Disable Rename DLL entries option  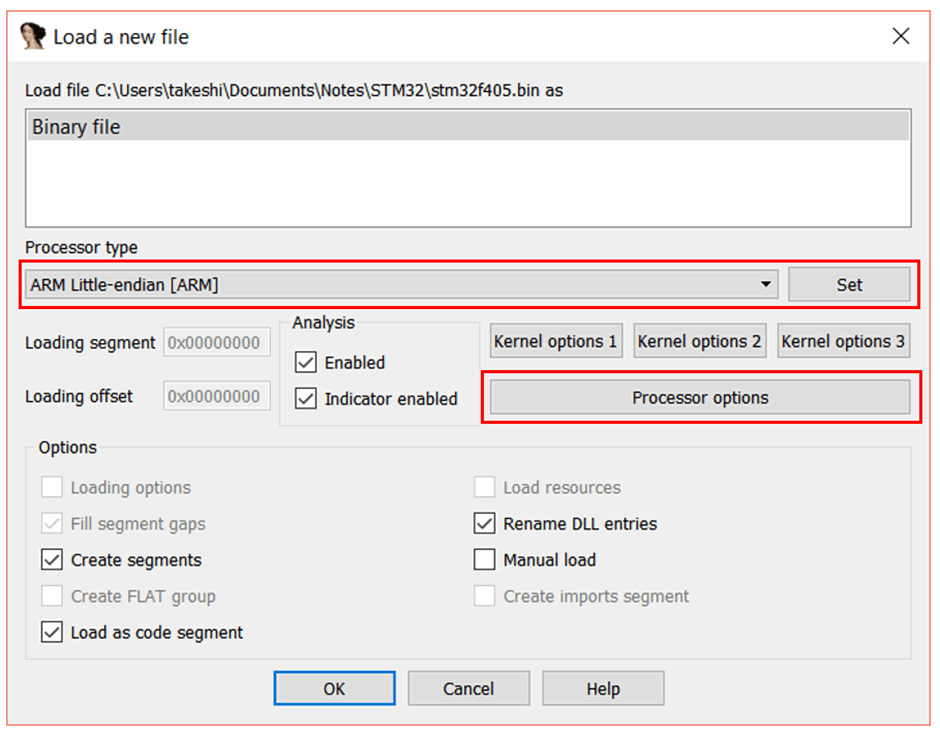click(485, 523)
